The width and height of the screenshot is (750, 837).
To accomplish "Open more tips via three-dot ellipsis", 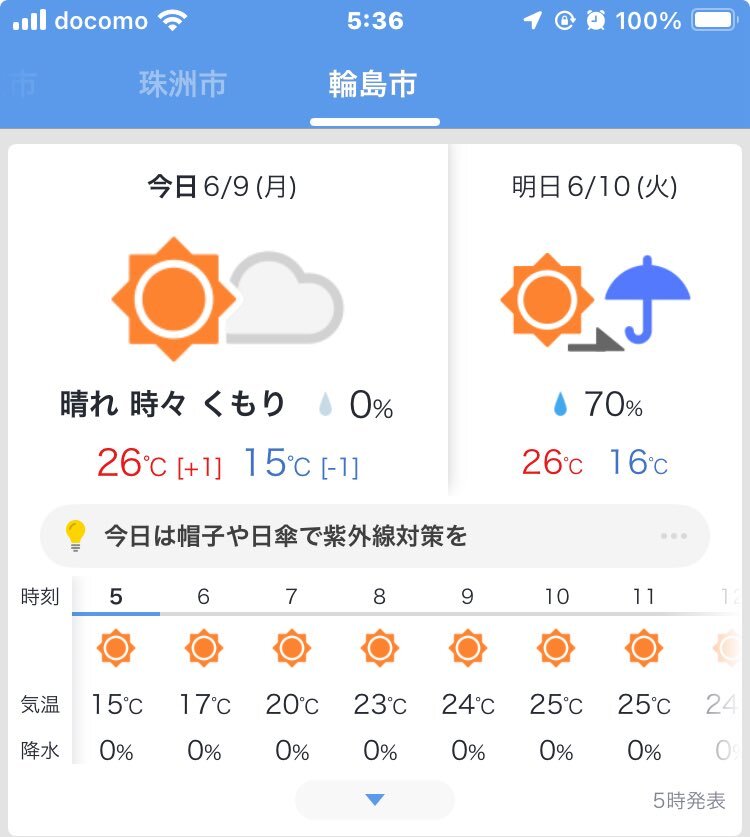I will [674, 535].
